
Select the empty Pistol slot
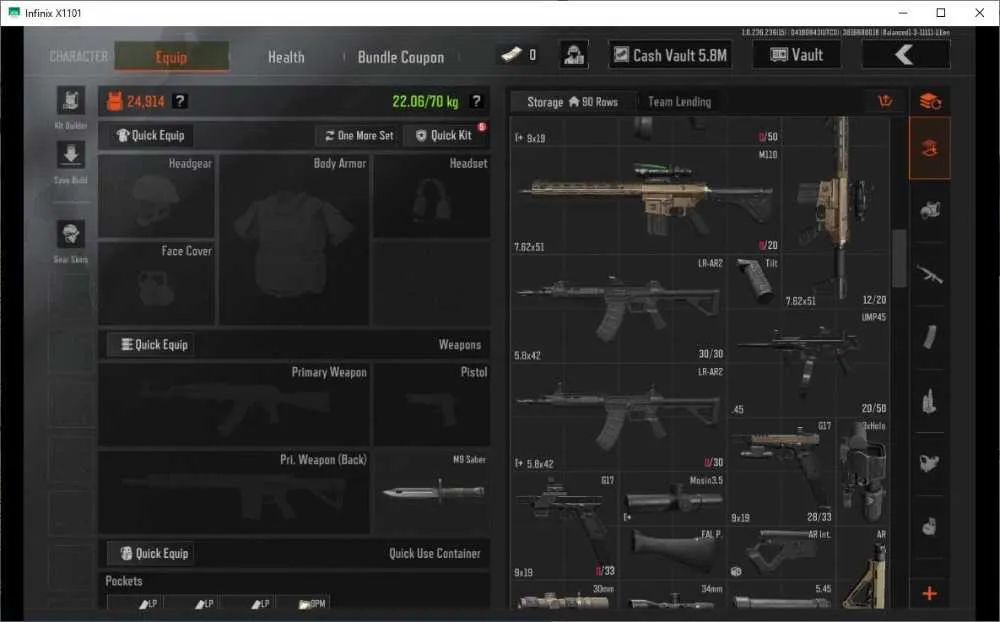point(432,404)
